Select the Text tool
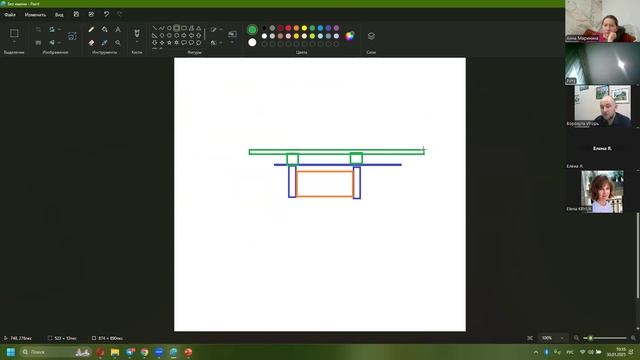Viewport: 640px width, 360px height. (x=118, y=29)
